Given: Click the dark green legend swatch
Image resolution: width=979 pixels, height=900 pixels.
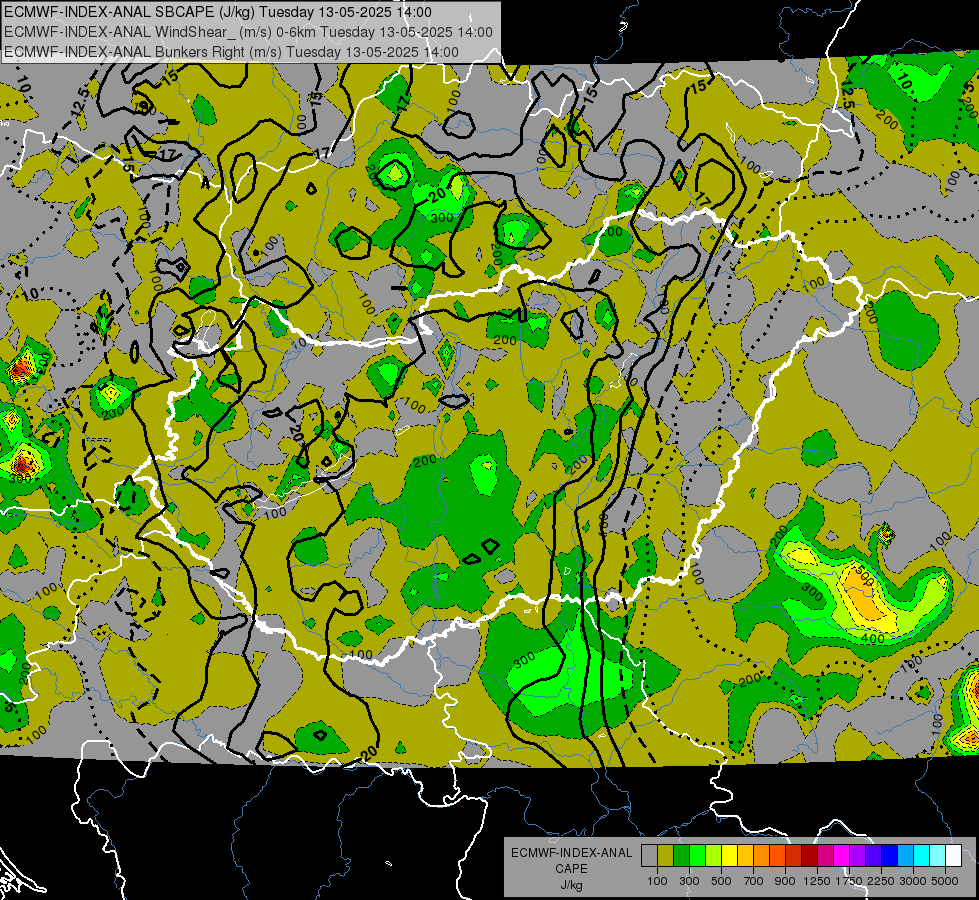Looking at the screenshot, I should 681,856.
